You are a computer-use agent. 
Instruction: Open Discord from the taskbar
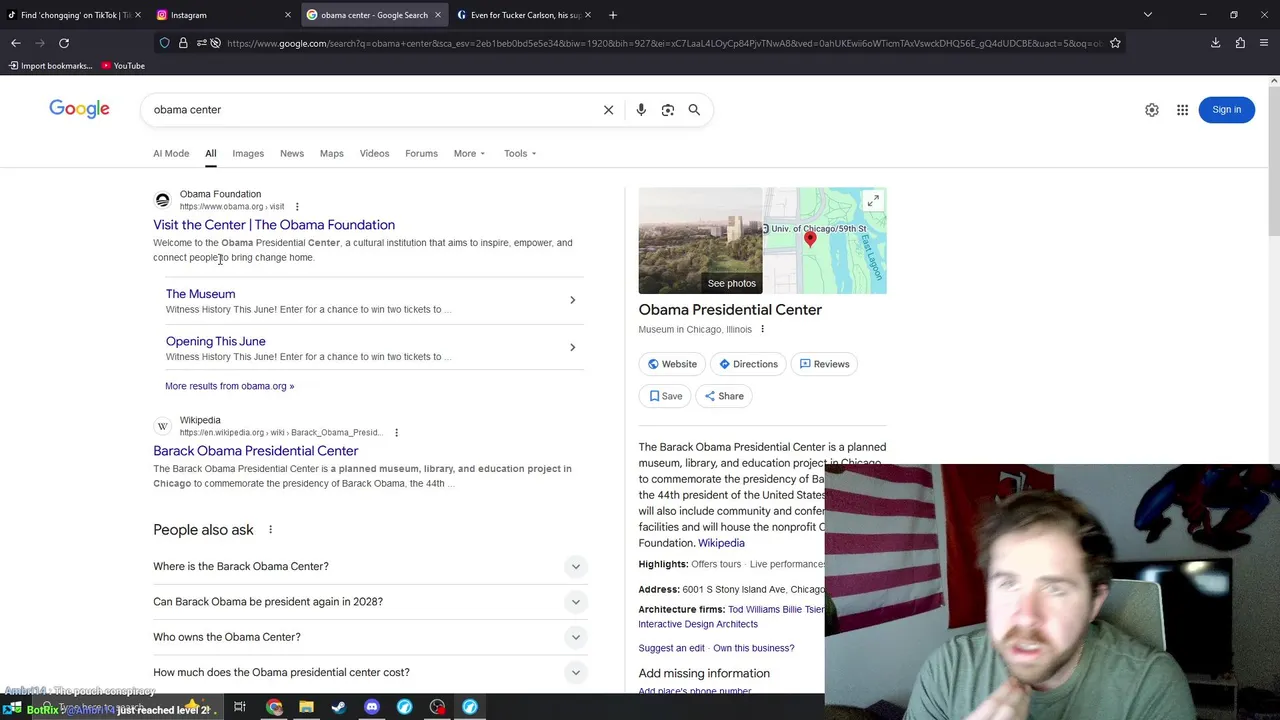pyautogui.click(x=372, y=707)
